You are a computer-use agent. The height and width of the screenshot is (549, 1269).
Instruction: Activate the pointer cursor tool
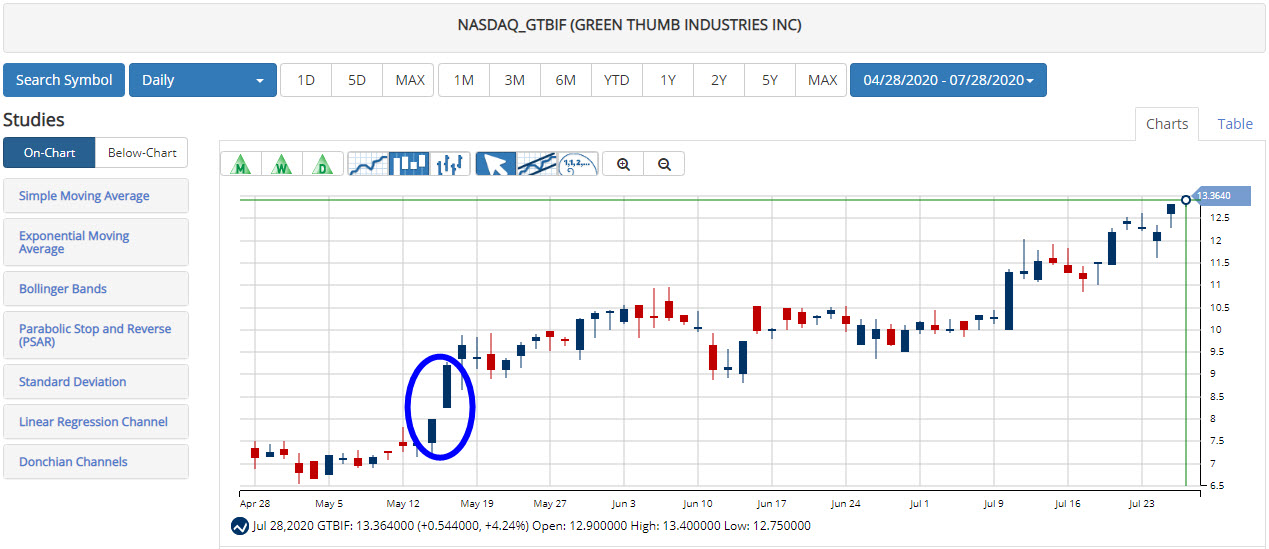pos(495,164)
